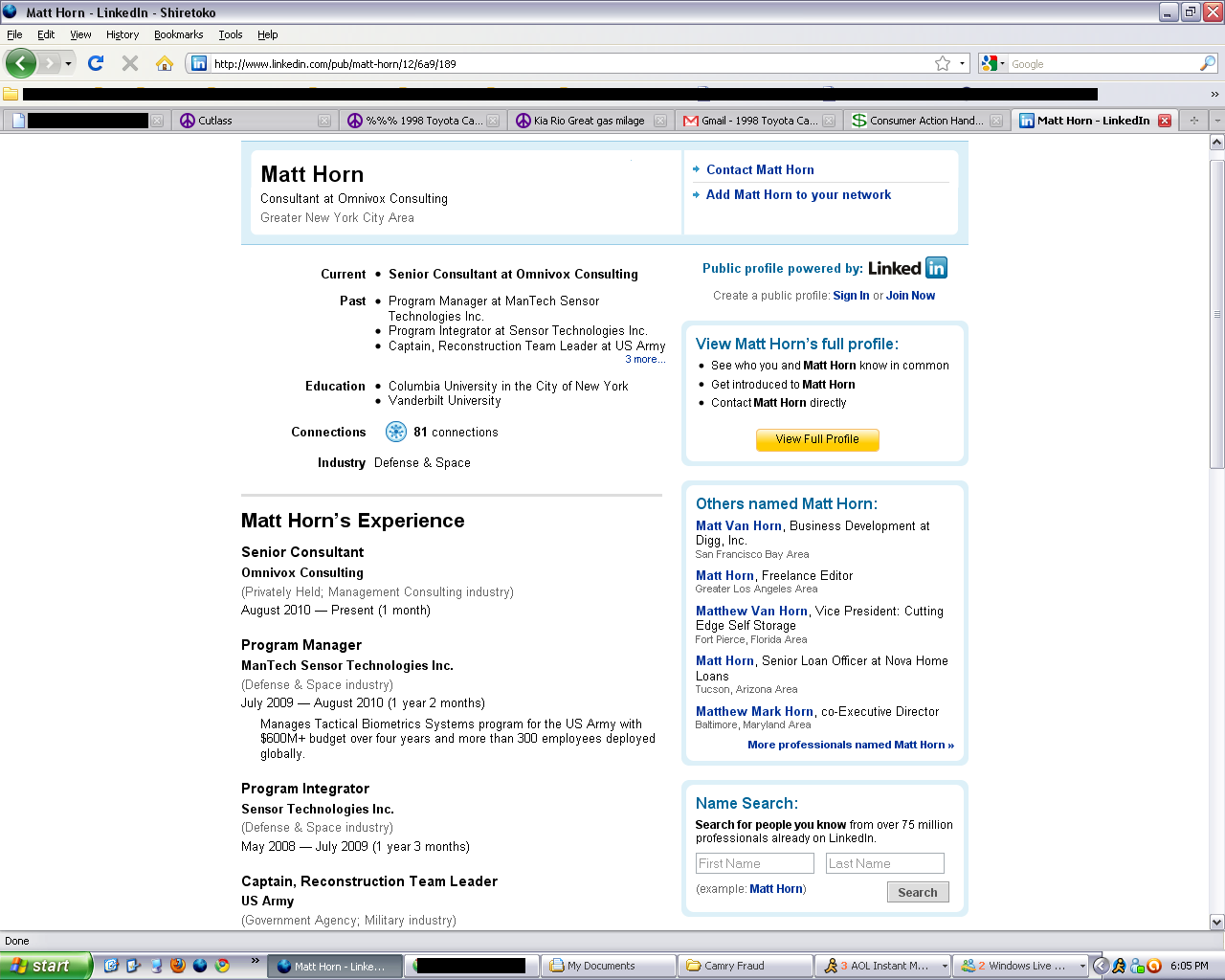Click the Name Search 'Search' button
The height and width of the screenshot is (980, 1225).
pyautogui.click(x=918, y=892)
